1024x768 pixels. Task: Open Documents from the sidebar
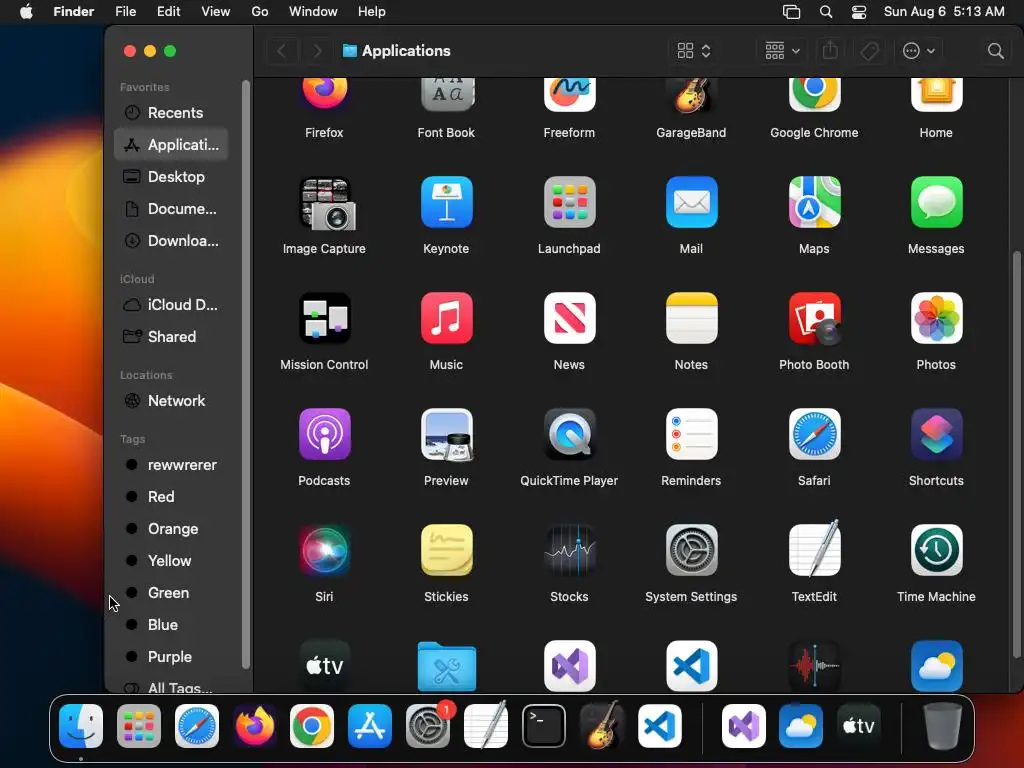pyautogui.click(x=171, y=209)
